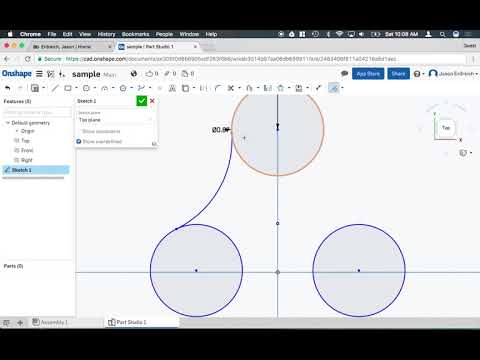Select the Spline tool

(x=141, y=88)
